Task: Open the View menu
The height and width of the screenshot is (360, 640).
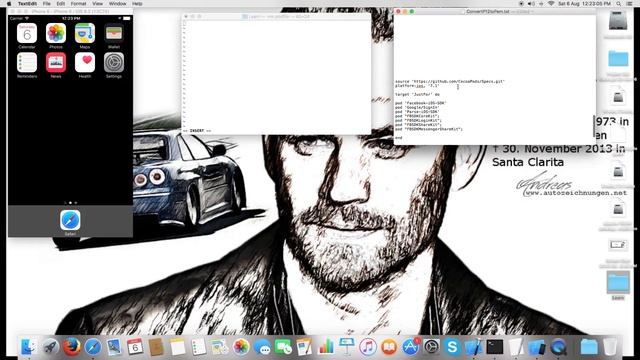Action: (98, 4)
